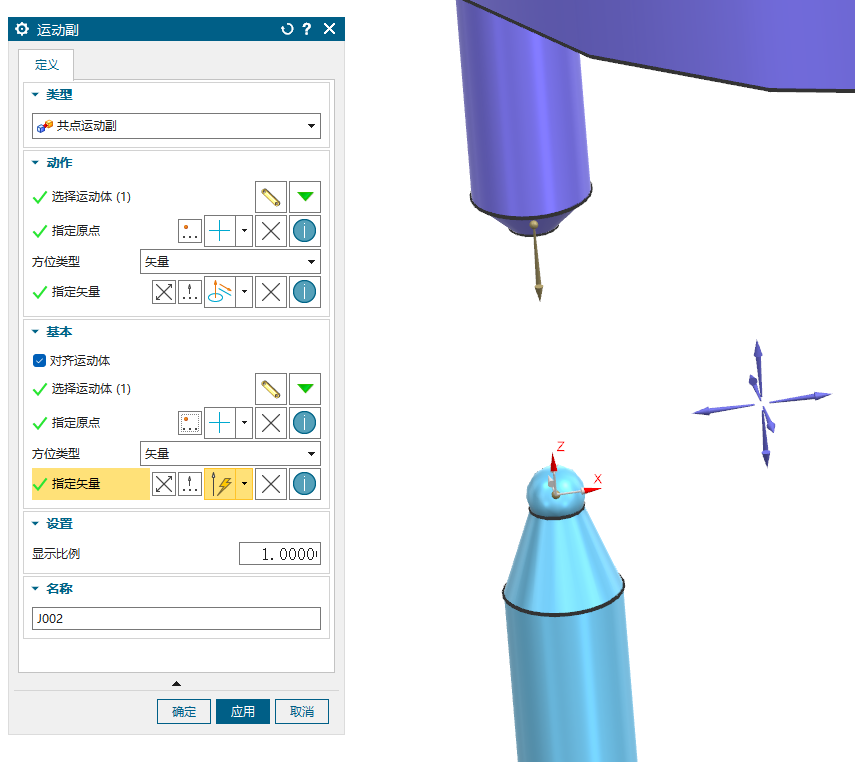
Task: Click the reset dialog icon in title bar
Action: pyautogui.click(x=288, y=29)
